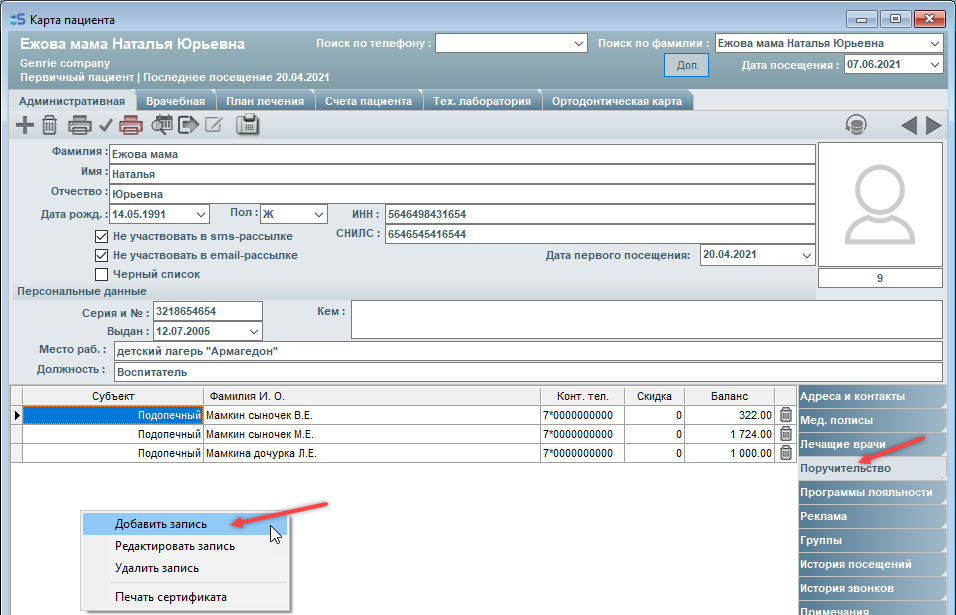
Task: Open the "Мед. полисы" side section
Action: pyautogui.click(x=837, y=420)
